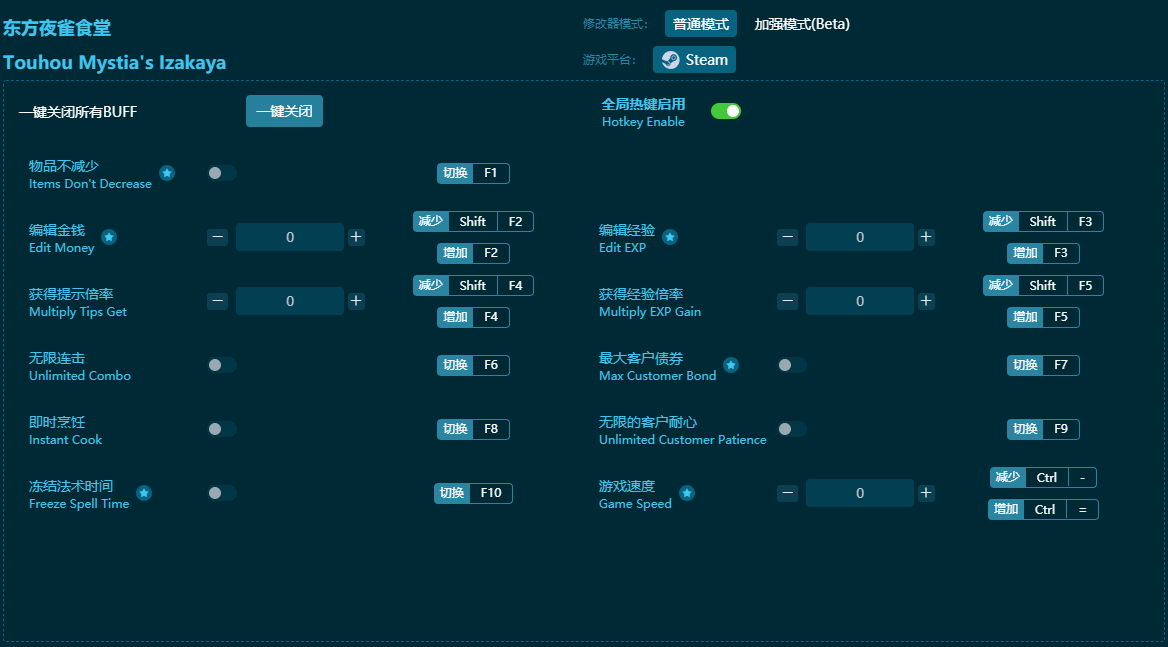This screenshot has height=647, width=1168.
Task: Enable the Unlimited Combo toggle
Action: [x=222, y=365]
